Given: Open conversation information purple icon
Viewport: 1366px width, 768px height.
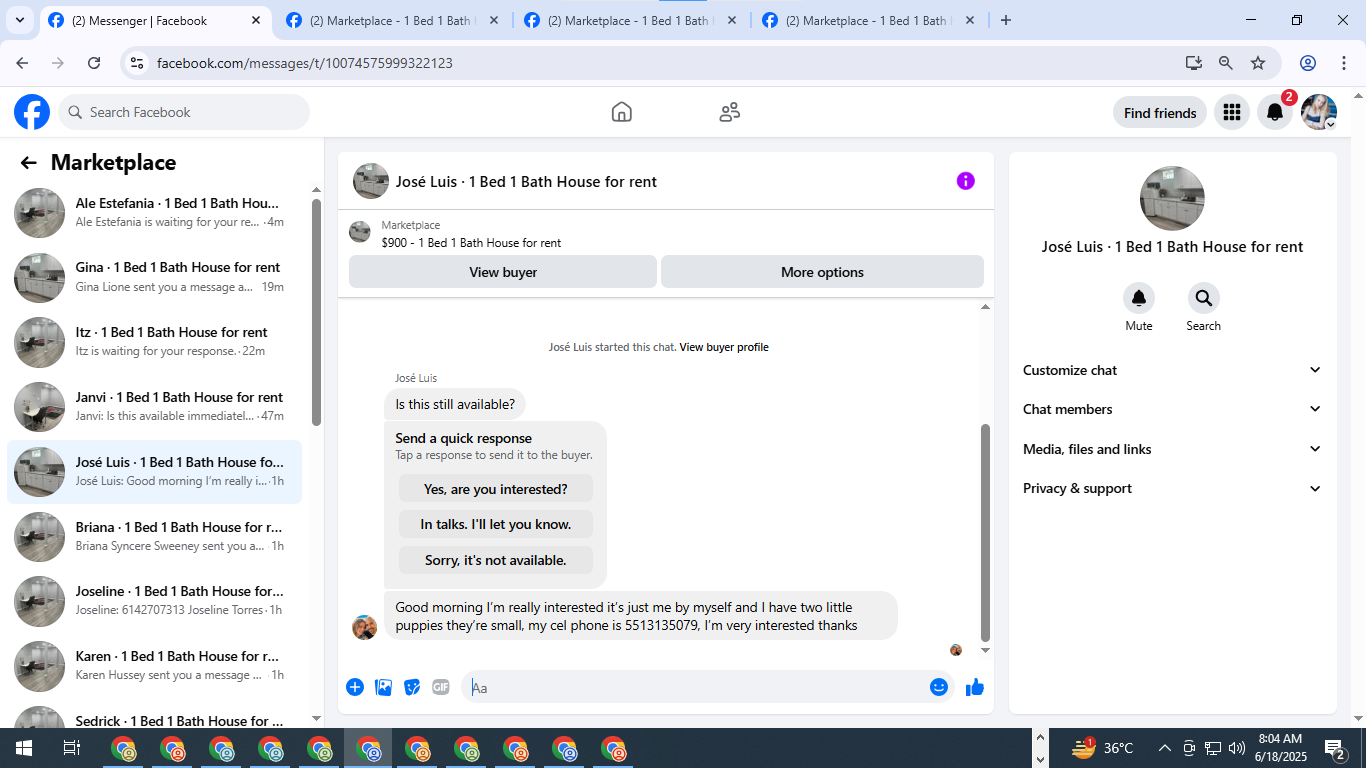Looking at the screenshot, I should point(965,181).
